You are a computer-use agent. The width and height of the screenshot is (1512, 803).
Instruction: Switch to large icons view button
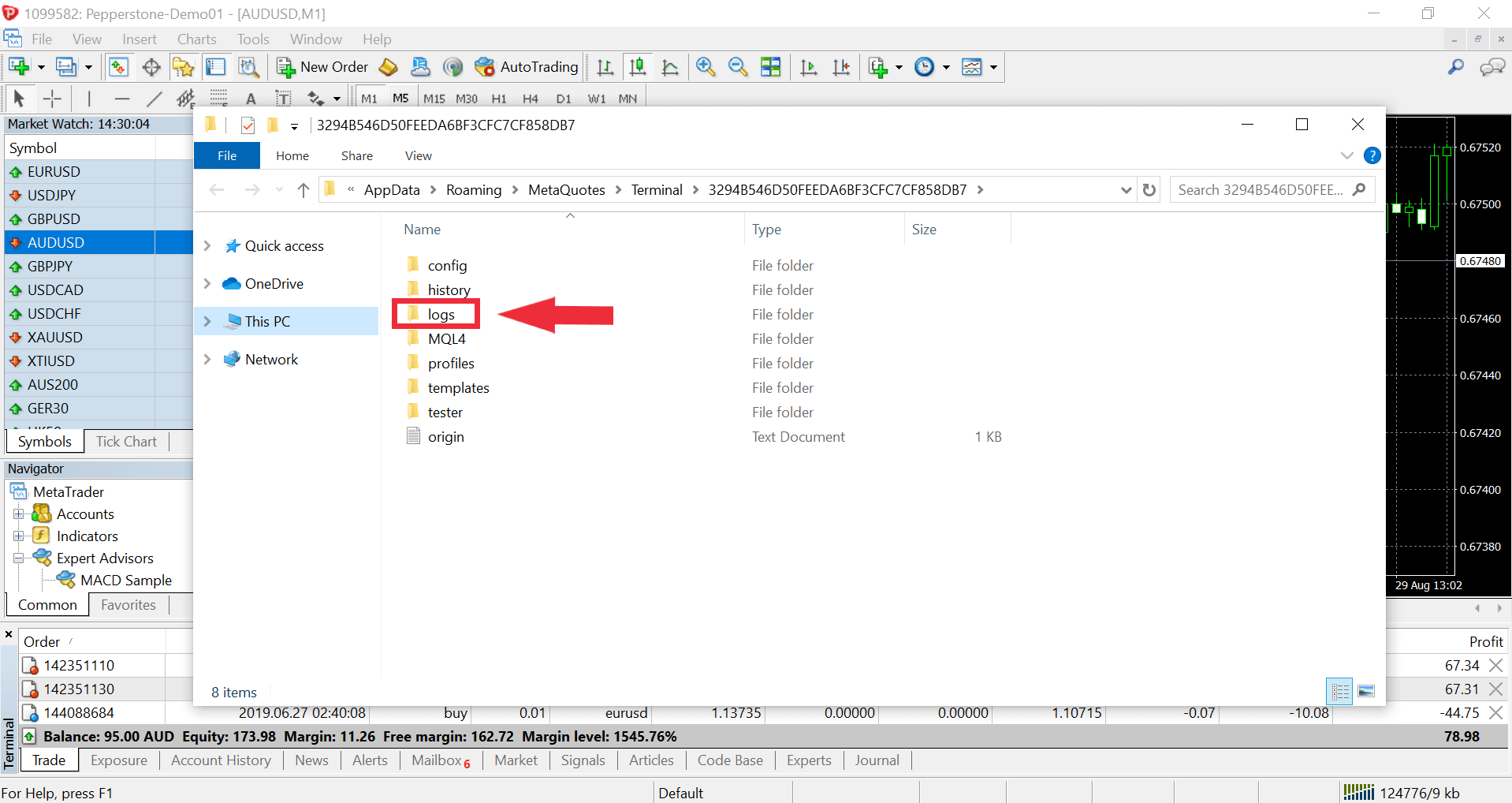tap(1366, 692)
